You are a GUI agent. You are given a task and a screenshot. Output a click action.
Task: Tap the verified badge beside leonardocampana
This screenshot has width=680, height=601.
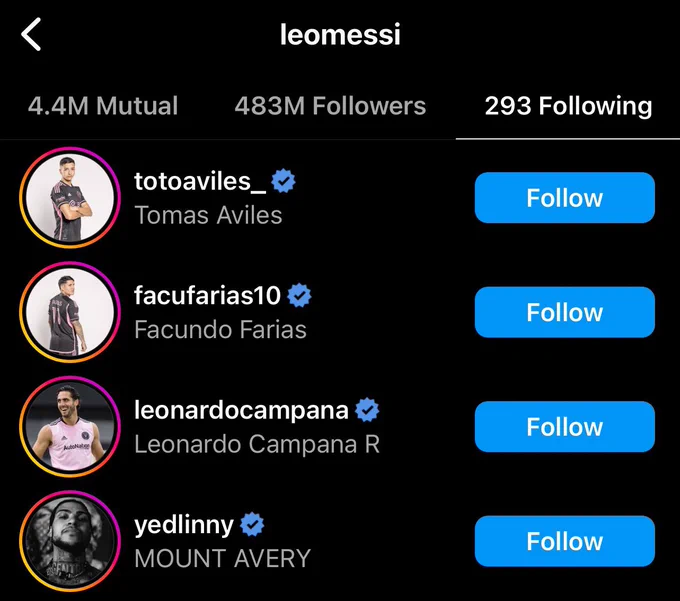[367, 409]
